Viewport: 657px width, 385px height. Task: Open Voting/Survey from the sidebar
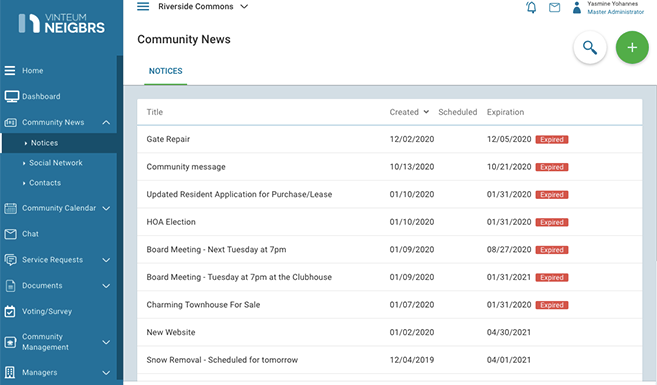(47, 311)
